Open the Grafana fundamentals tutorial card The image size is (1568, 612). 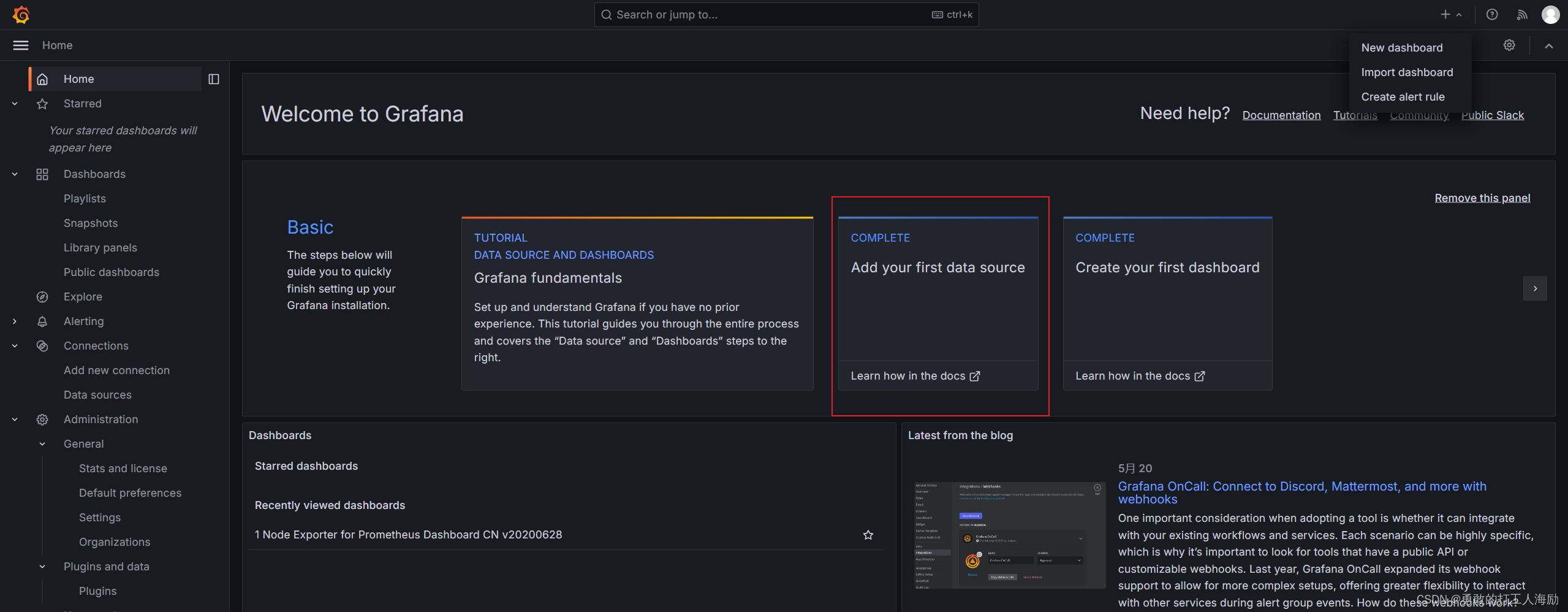(637, 304)
